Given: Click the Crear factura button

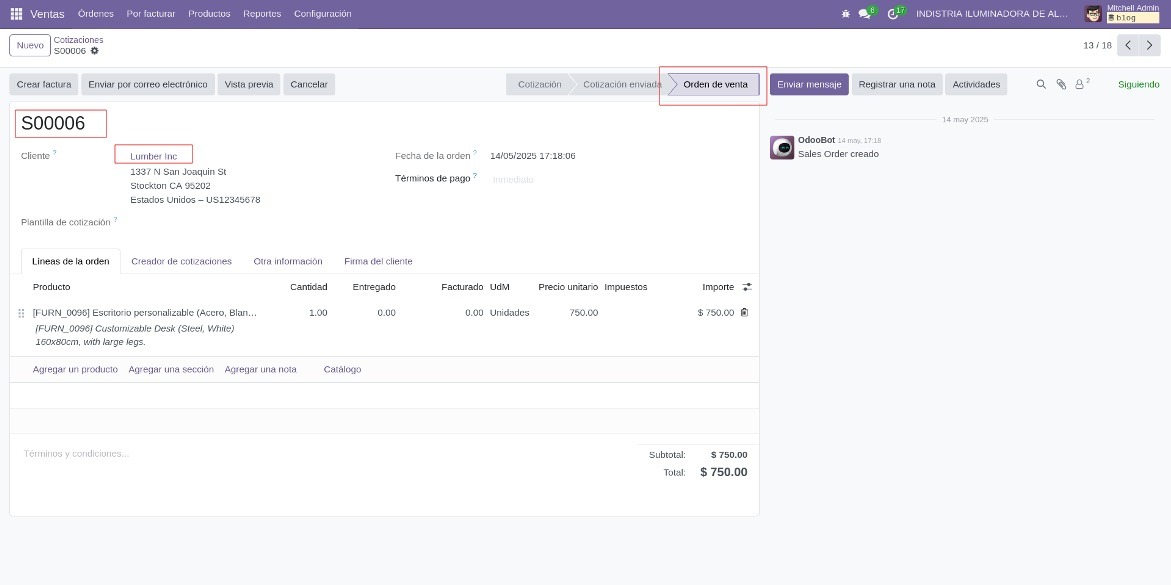Looking at the screenshot, I should click(44, 84).
